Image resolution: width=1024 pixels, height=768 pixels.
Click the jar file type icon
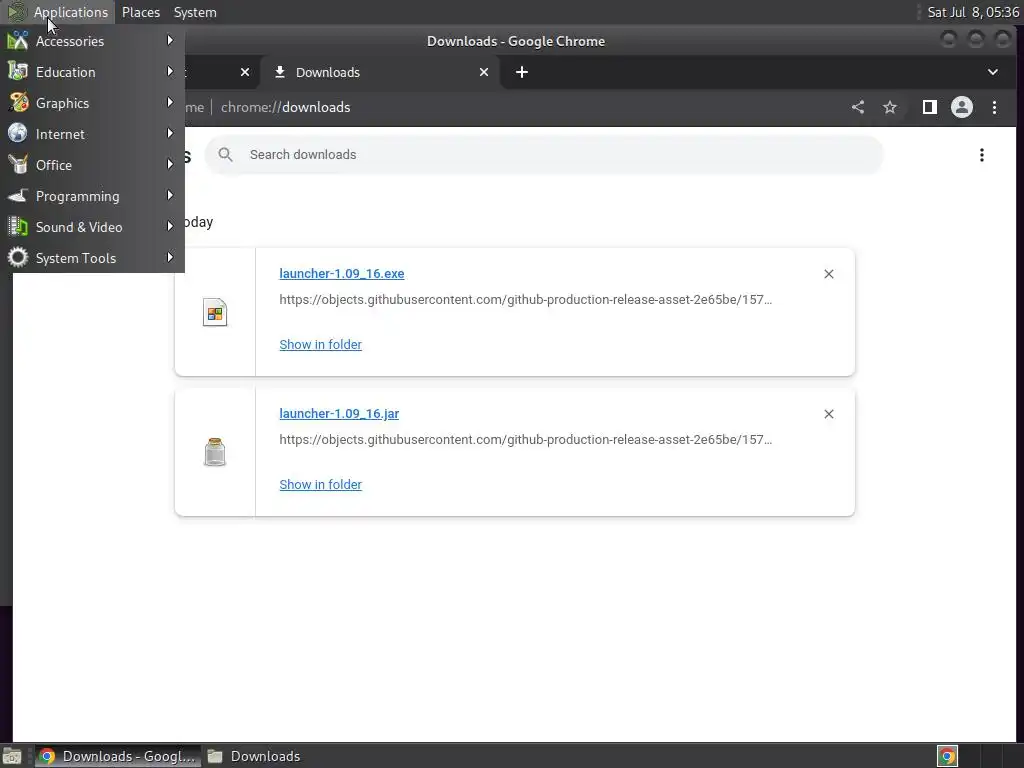(215, 452)
